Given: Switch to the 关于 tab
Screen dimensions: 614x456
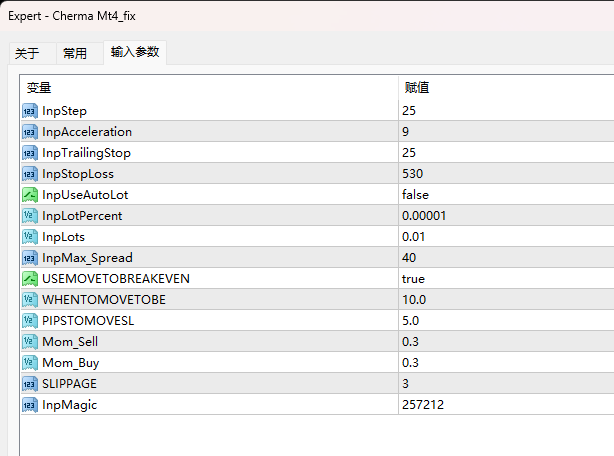Looking at the screenshot, I should (x=27, y=53).
